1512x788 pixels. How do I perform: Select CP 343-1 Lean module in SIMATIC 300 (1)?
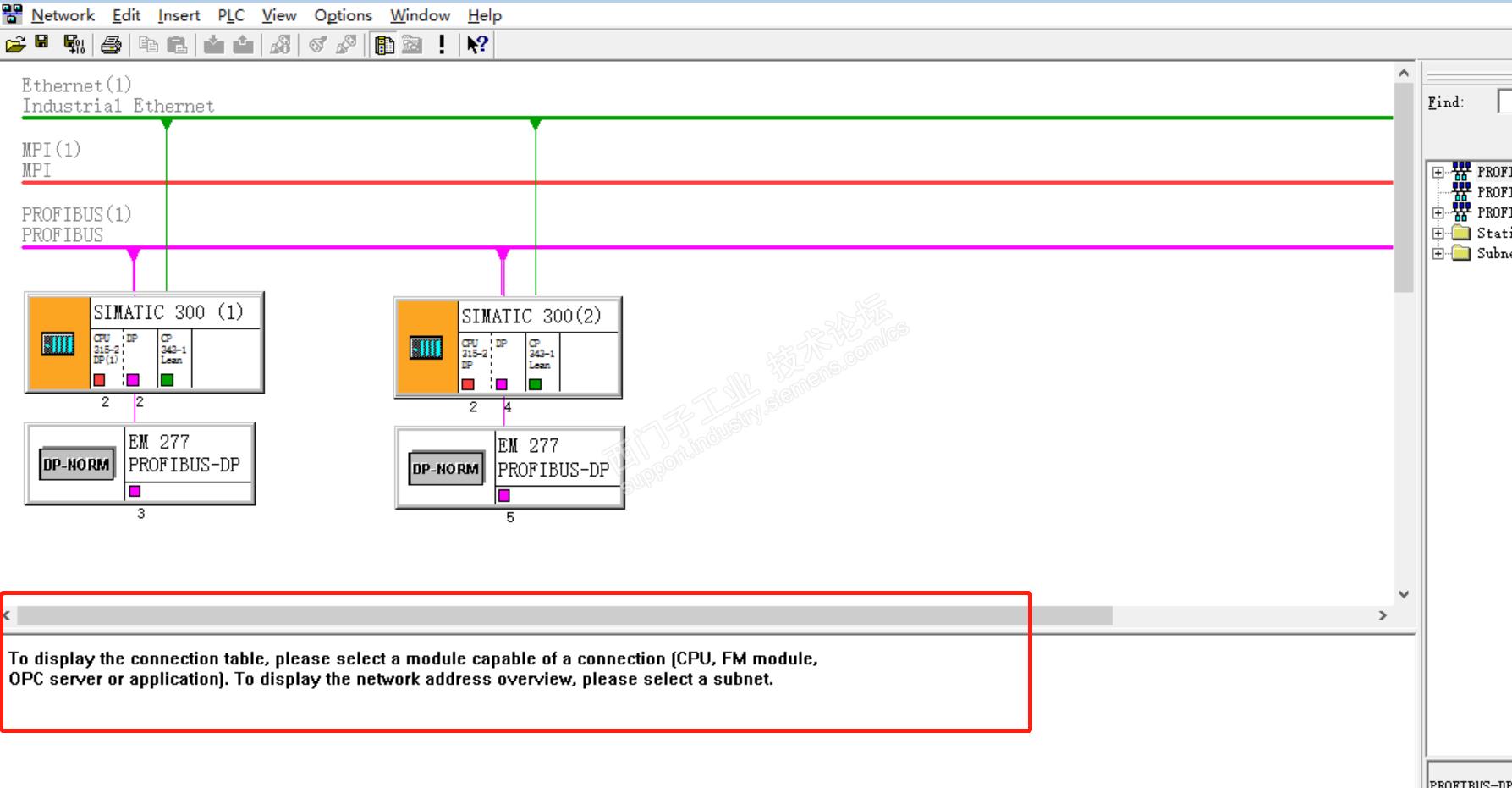tap(174, 349)
